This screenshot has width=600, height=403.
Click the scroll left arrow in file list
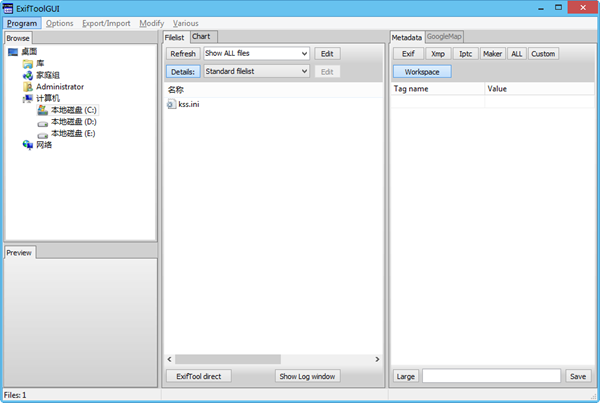170,359
